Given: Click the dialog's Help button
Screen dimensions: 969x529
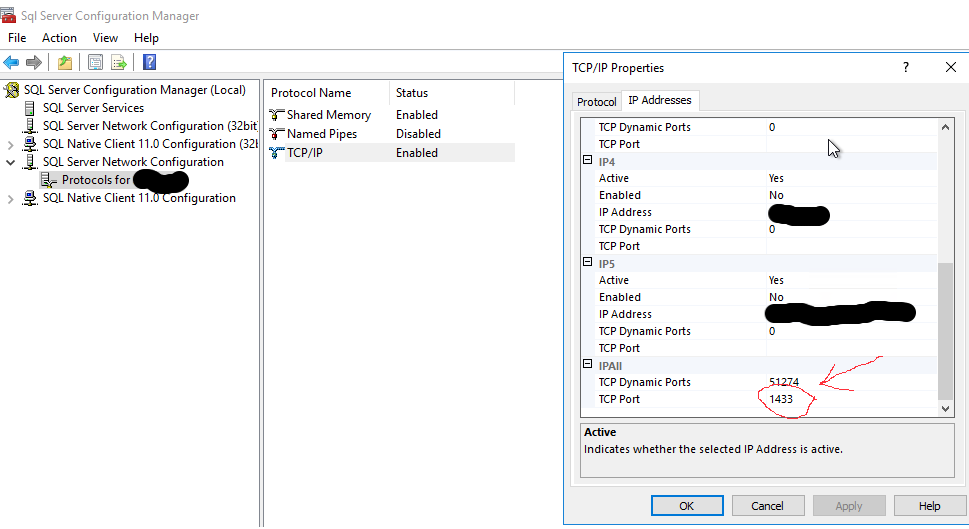Looking at the screenshot, I should 929,506.
